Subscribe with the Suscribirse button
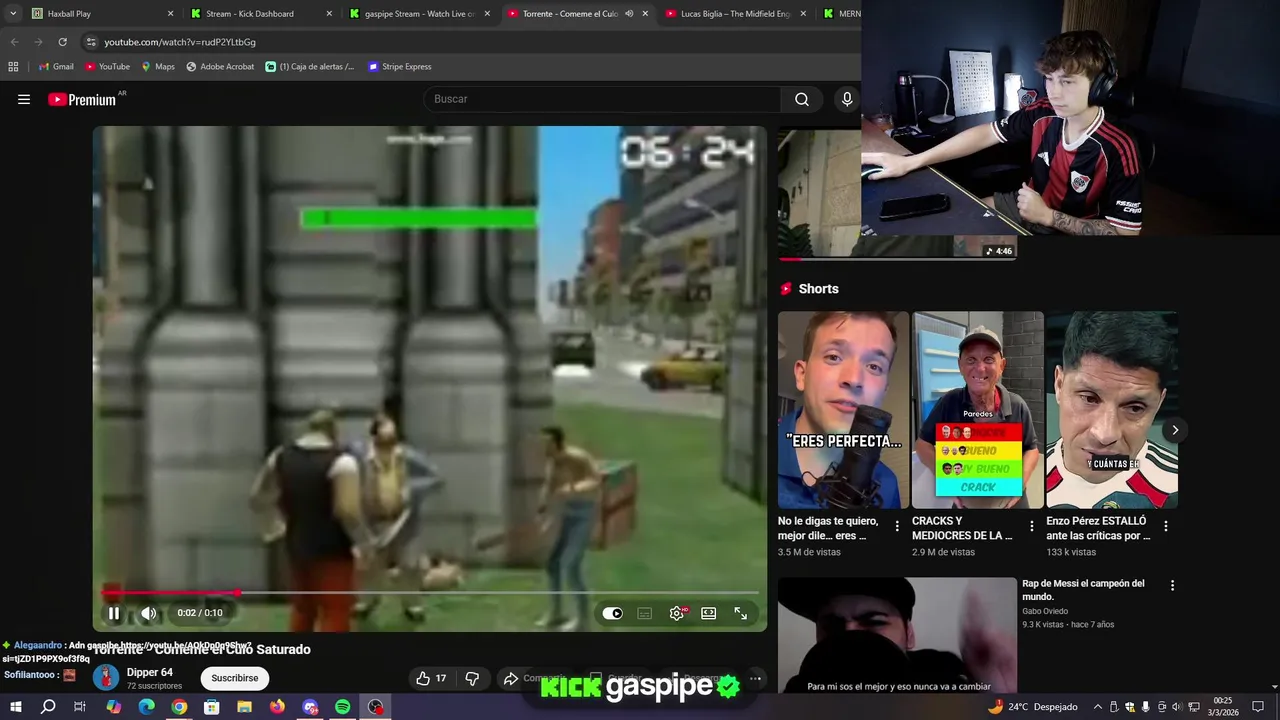Screen dimensions: 1280x720 point(235,678)
